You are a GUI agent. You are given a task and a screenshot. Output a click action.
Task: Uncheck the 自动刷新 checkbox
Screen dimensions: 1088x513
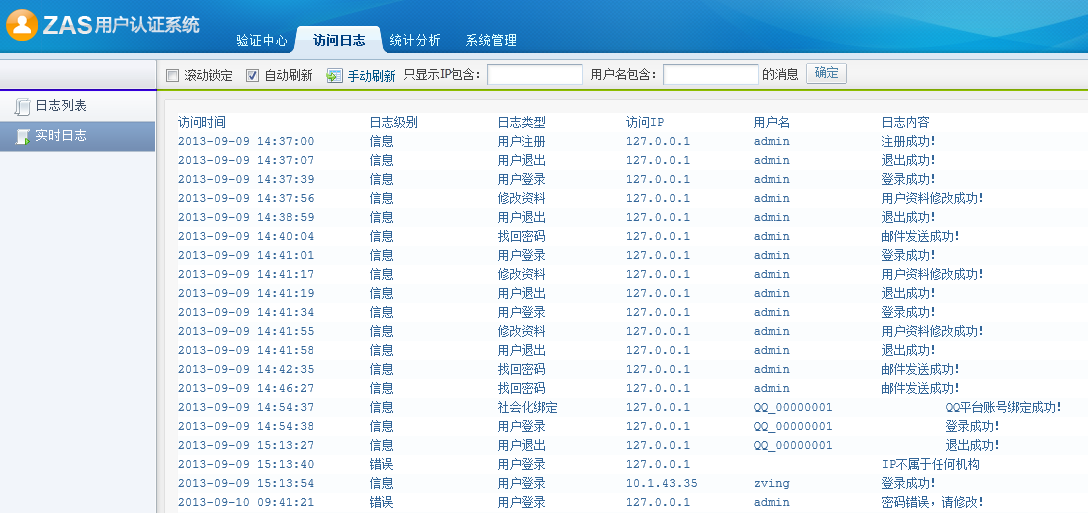[x=252, y=75]
